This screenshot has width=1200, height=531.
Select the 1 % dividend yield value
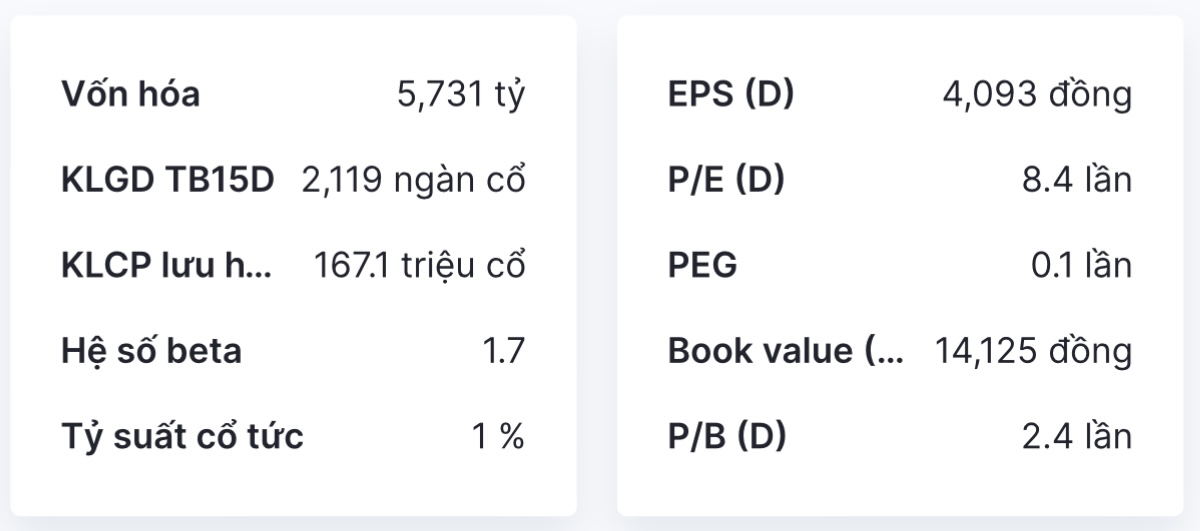[x=498, y=437]
